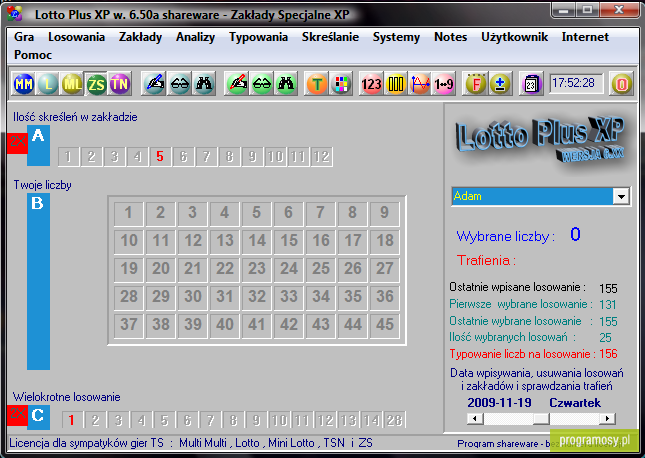Viewport: 645px width, 458px height.
Task: Click the date 2009-11-19 text
Action: [499, 402]
